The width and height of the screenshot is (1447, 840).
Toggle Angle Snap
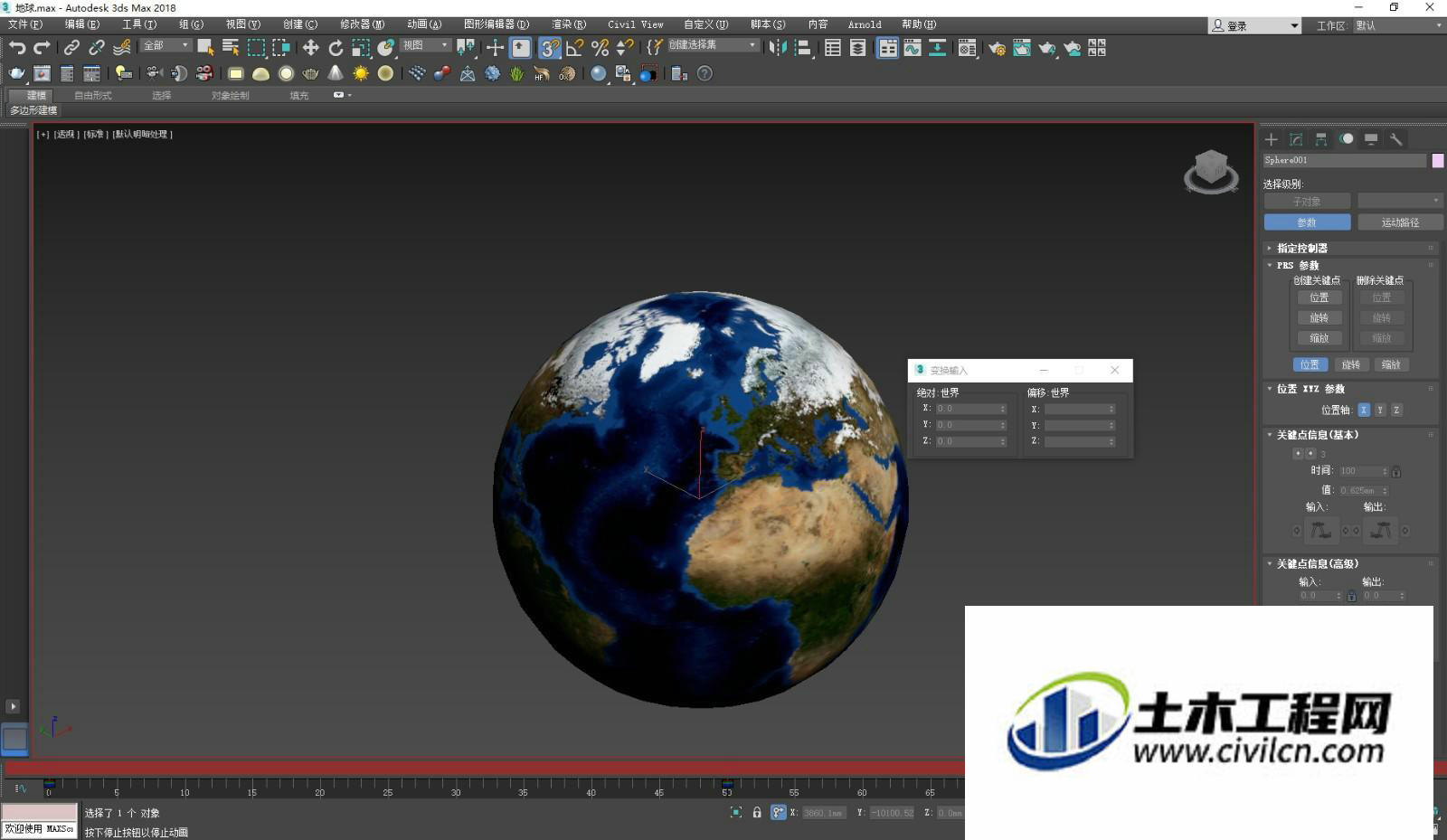[574, 47]
